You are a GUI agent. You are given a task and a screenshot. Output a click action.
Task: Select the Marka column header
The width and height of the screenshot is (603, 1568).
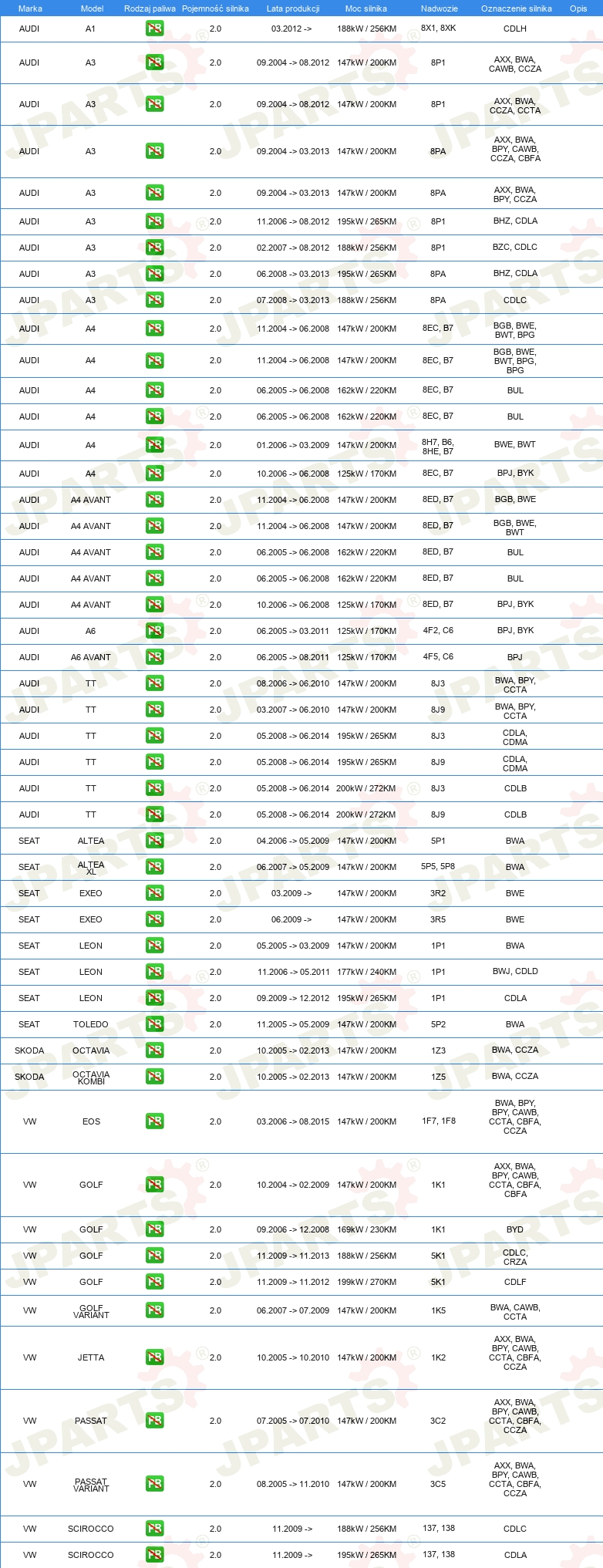point(30,8)
